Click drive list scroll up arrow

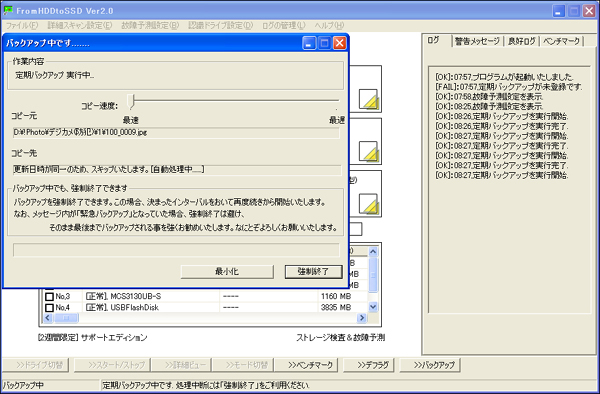373,251
